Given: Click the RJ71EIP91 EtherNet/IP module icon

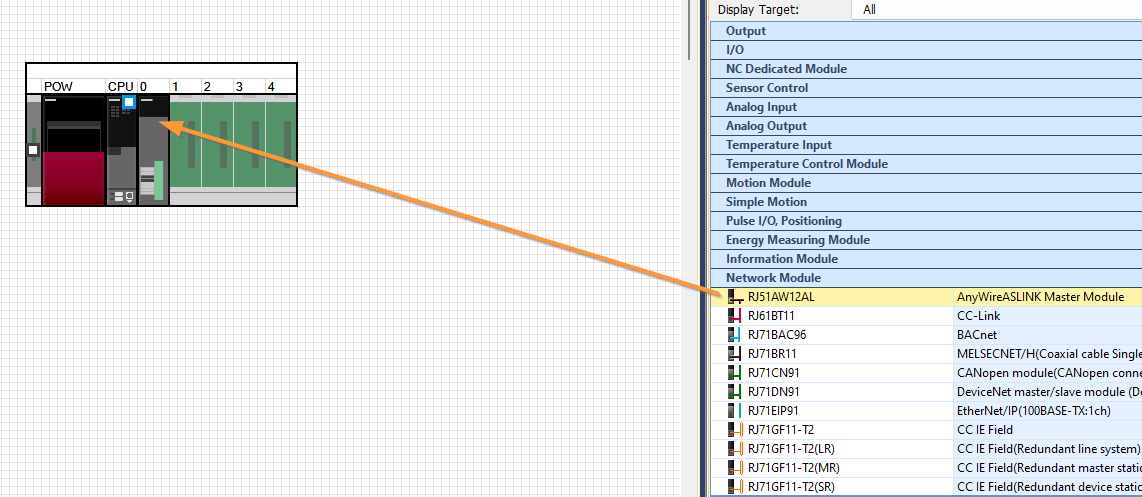Looking at the screenshot, I should point(738,411).
